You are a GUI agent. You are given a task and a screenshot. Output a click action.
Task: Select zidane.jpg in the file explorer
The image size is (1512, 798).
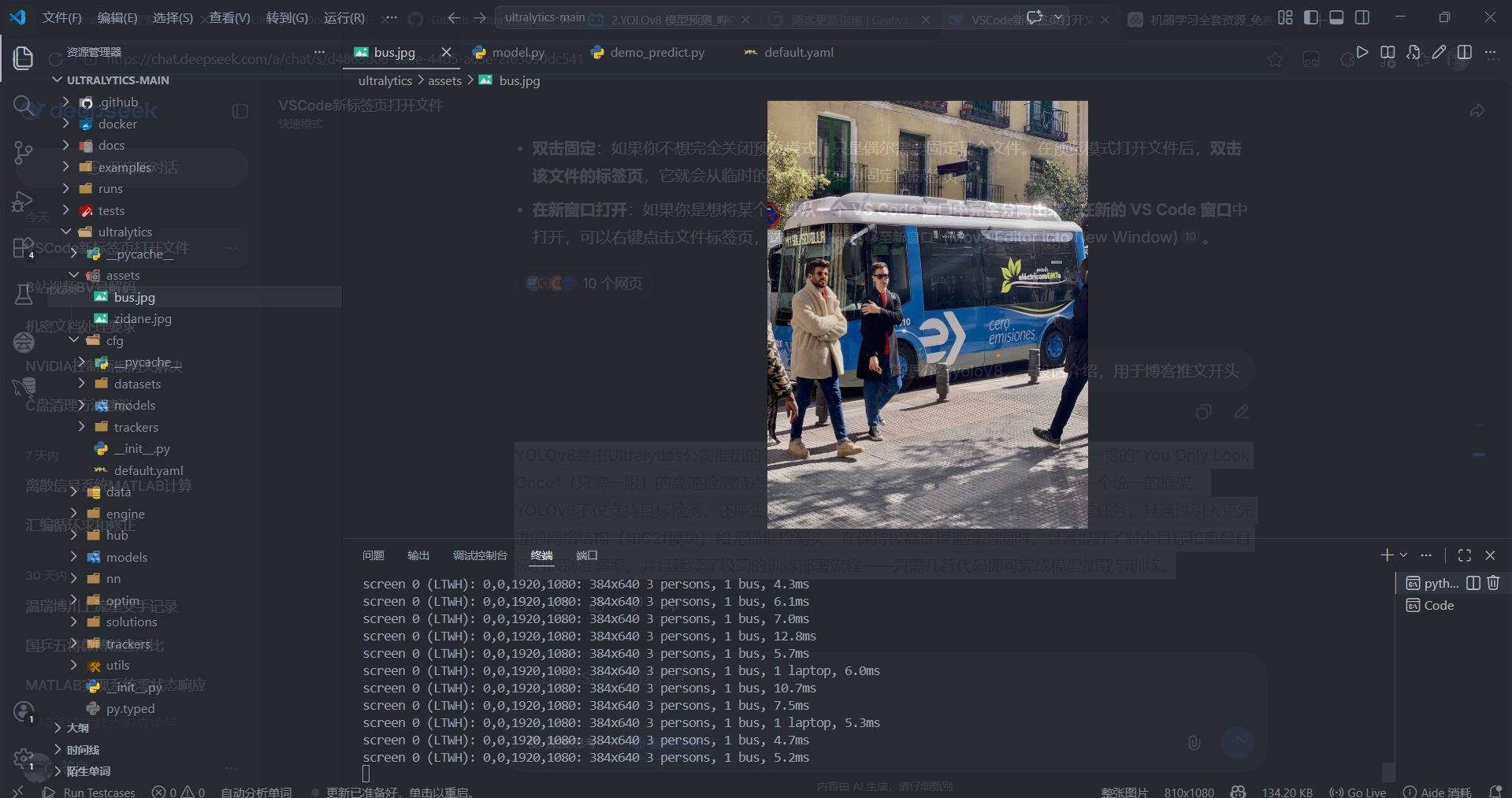click(143, 319)
